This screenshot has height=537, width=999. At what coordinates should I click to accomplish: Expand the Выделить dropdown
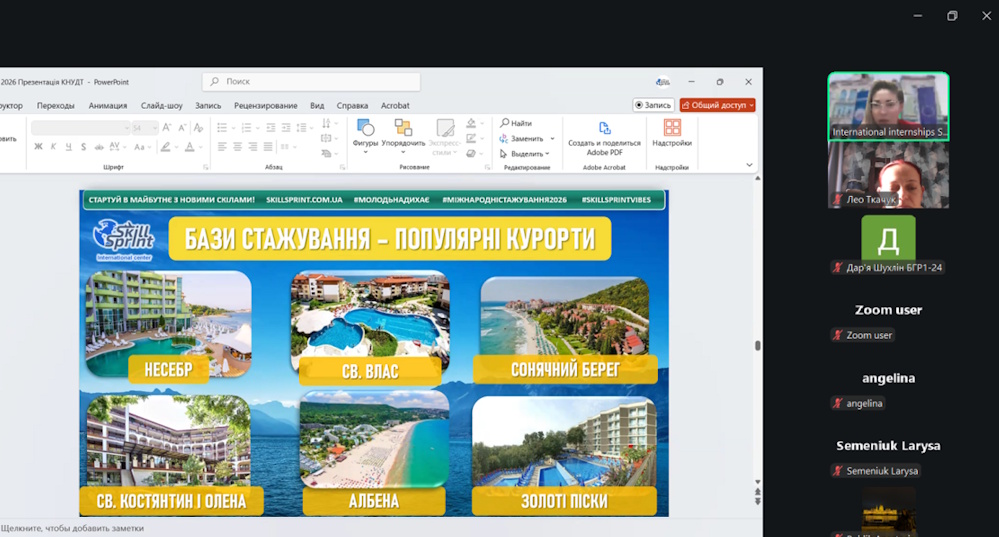[x=530, y=154]
